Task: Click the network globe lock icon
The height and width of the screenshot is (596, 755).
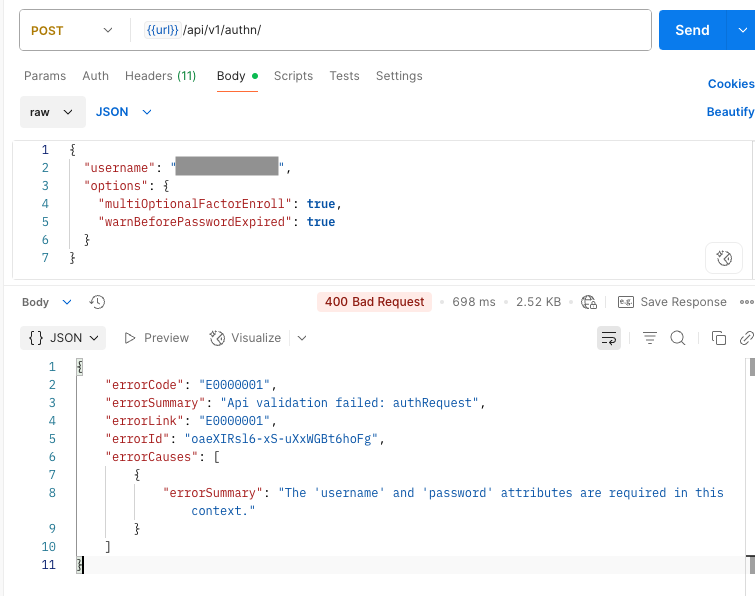Action: pyautogui.click(x=588, y=302)
